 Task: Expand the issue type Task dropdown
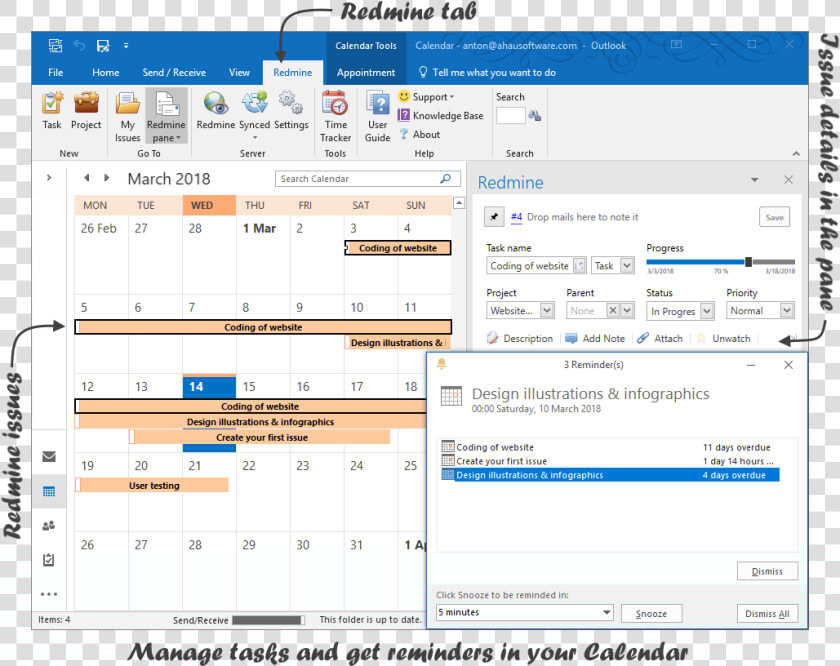(x=627, y=266)
